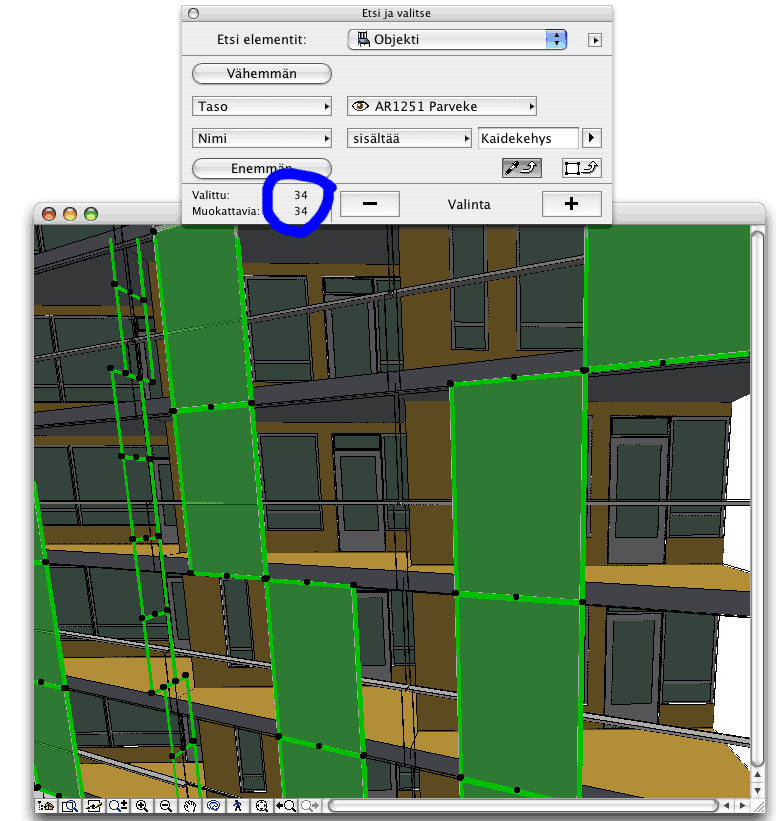776x821 pixels.
Task: Click the Etsi elementit label
Action: [x=262, y=40]
